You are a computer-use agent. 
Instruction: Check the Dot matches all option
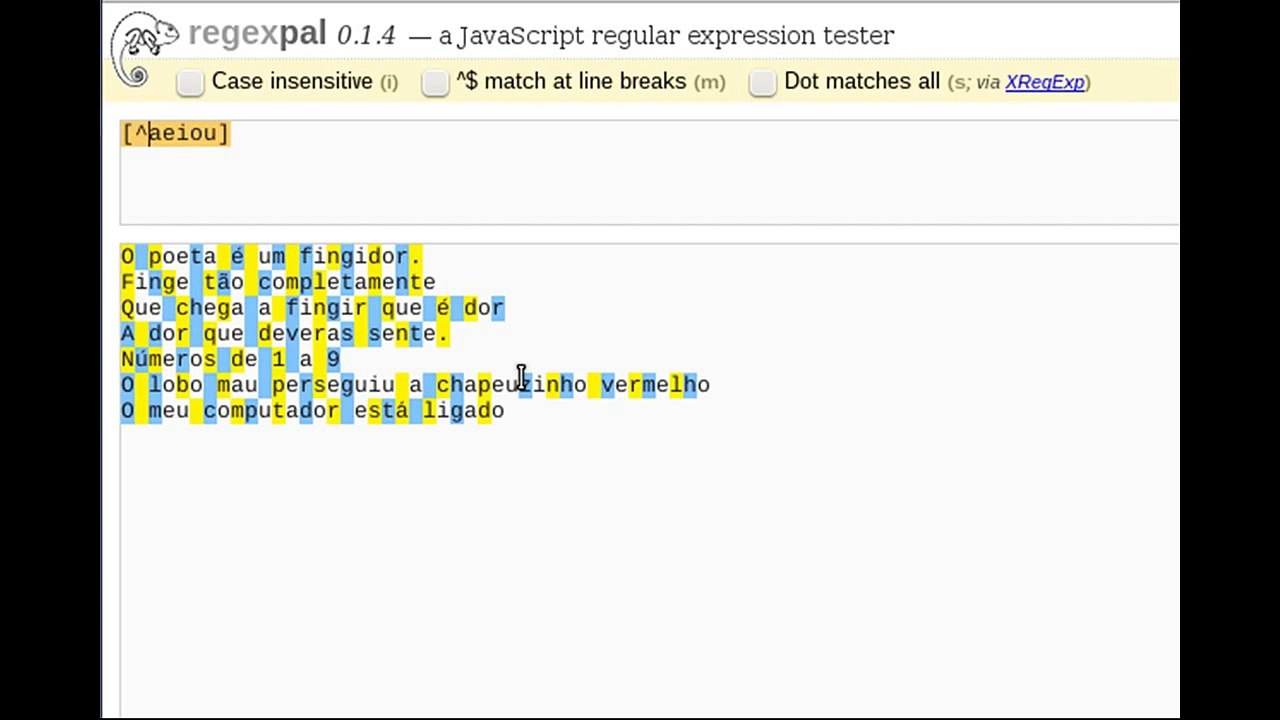click(x=763, y=82)
